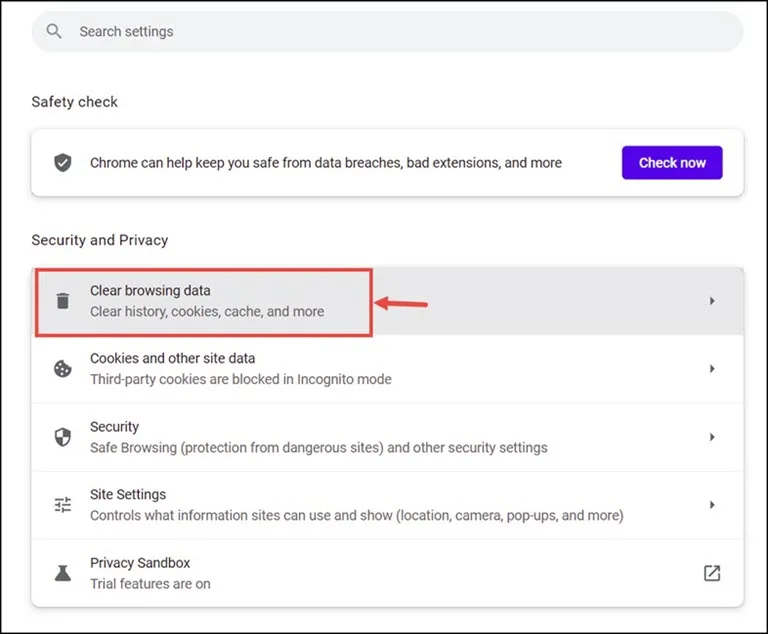Click 'Third-party cookies are blocked in Incognito mode'

pos(241,379)
